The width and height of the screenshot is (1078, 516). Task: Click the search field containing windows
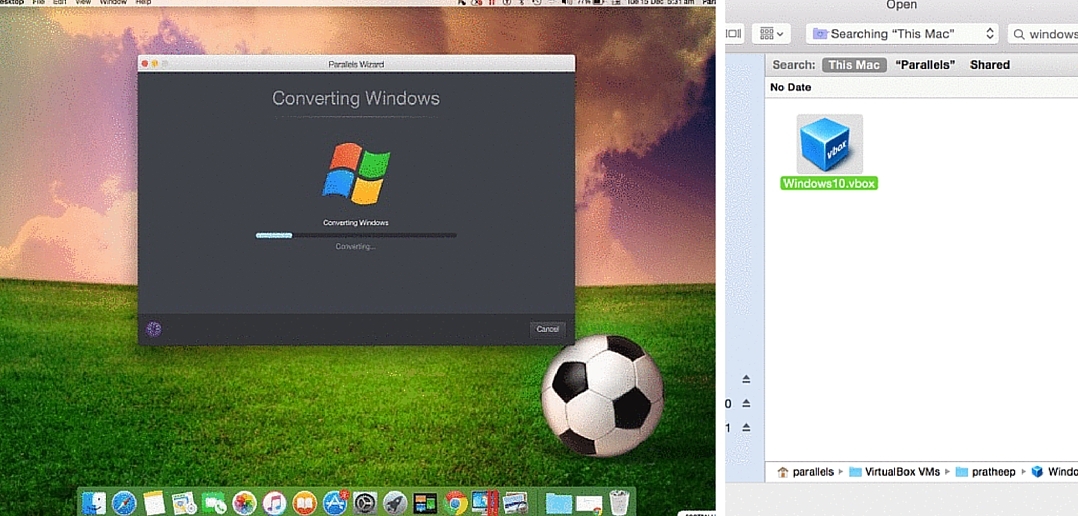1043,34
